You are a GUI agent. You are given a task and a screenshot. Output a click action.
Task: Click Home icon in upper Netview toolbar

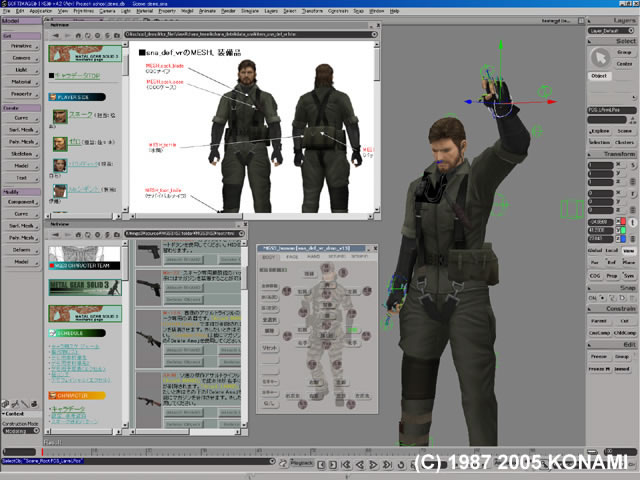[78, 36]
